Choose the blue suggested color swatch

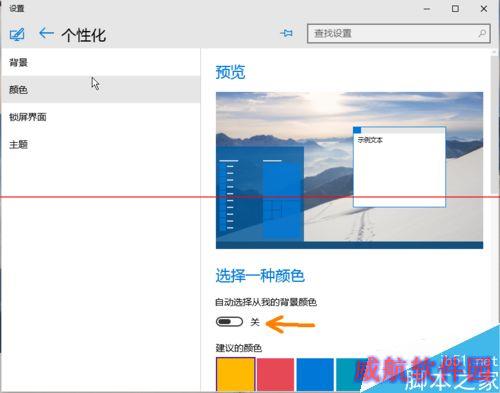tap(315, 374)
